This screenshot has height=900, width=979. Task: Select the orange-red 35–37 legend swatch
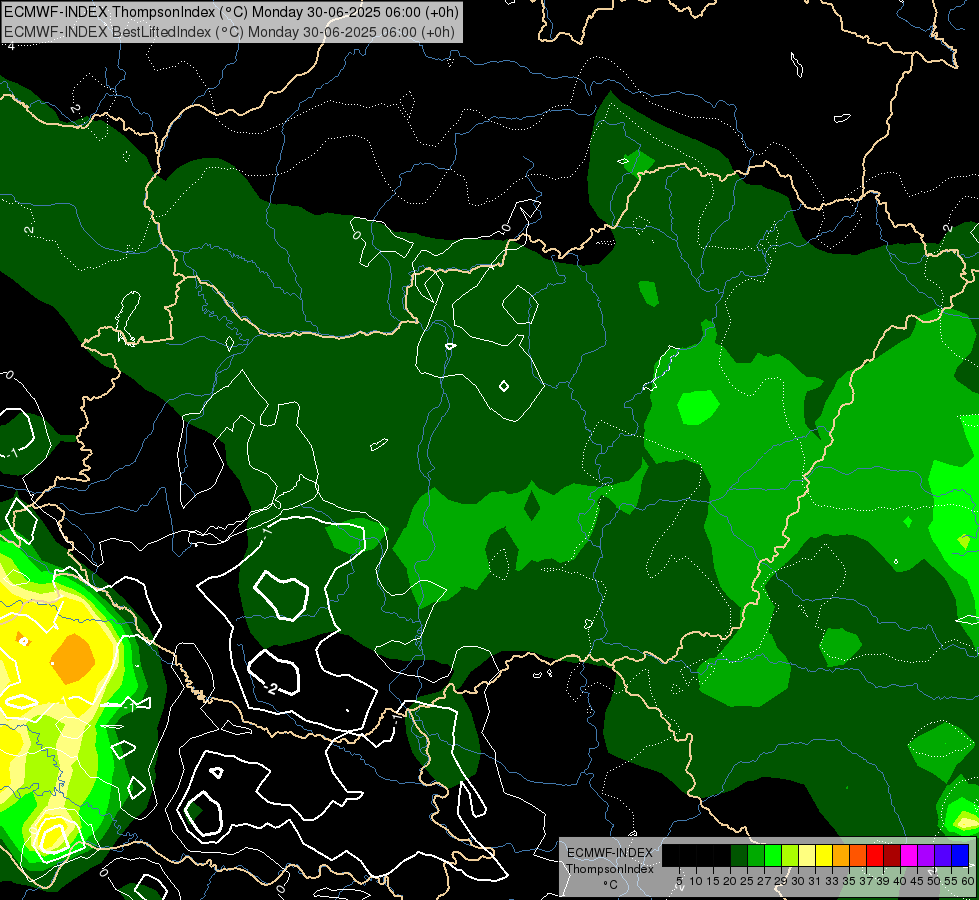click(x=858, y=855)
